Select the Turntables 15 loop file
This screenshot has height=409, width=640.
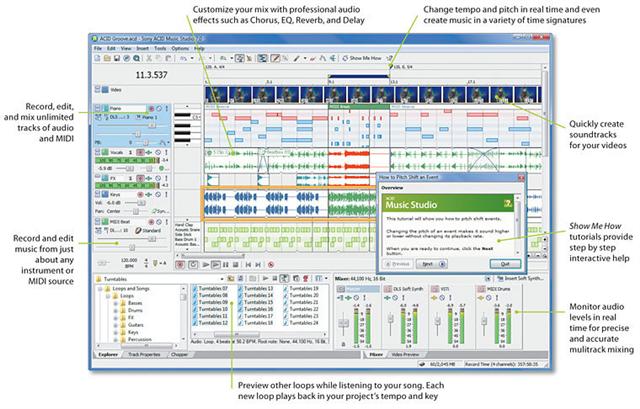click(256, 302)
